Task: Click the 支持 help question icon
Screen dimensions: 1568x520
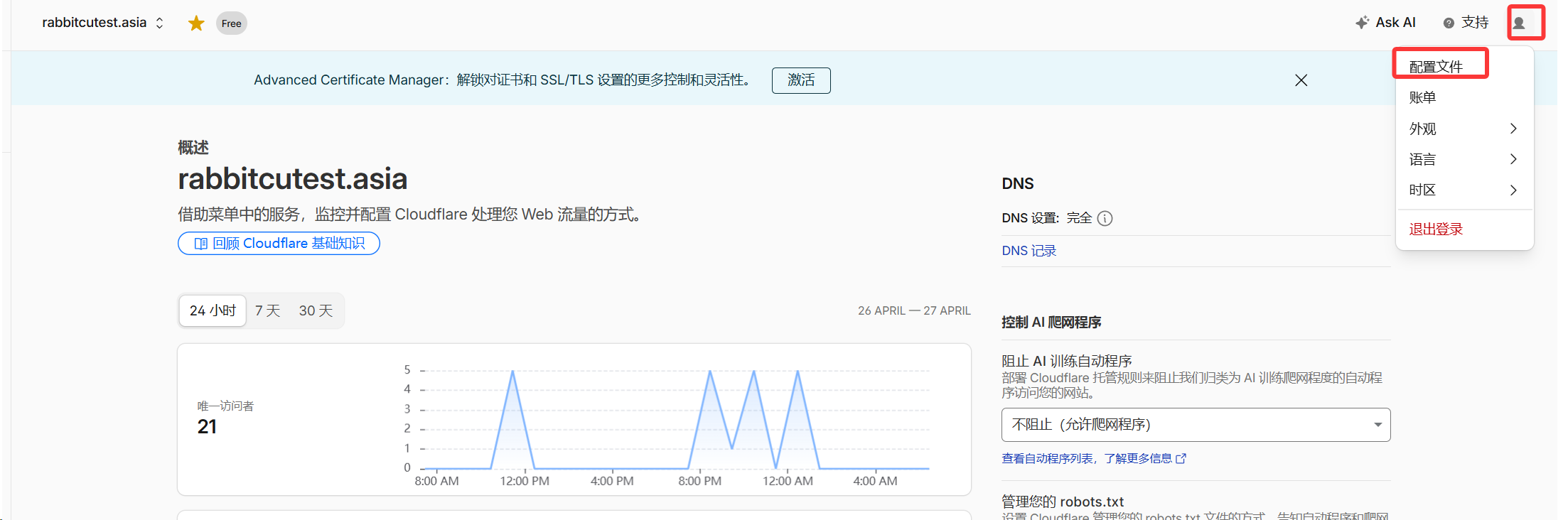Action: click(x=1448, y=23)
